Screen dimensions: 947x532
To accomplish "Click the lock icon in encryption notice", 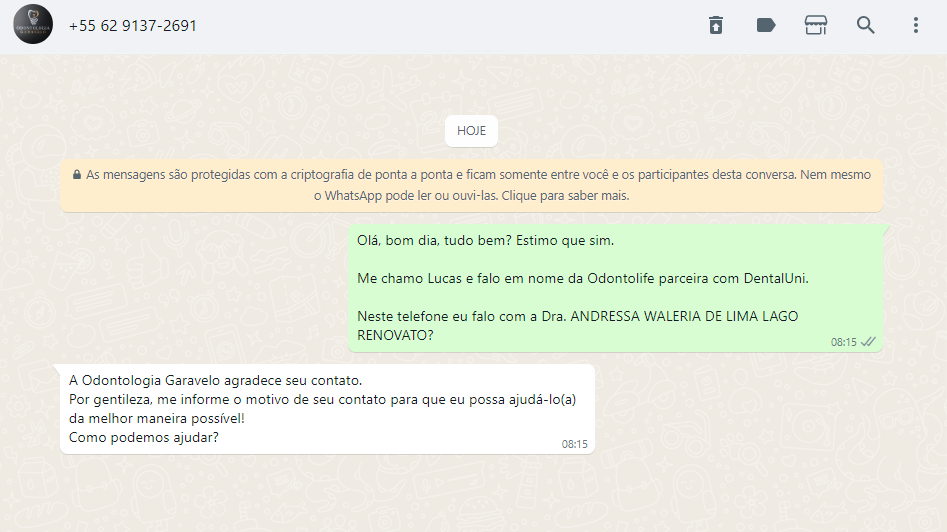I will [77, 175].
